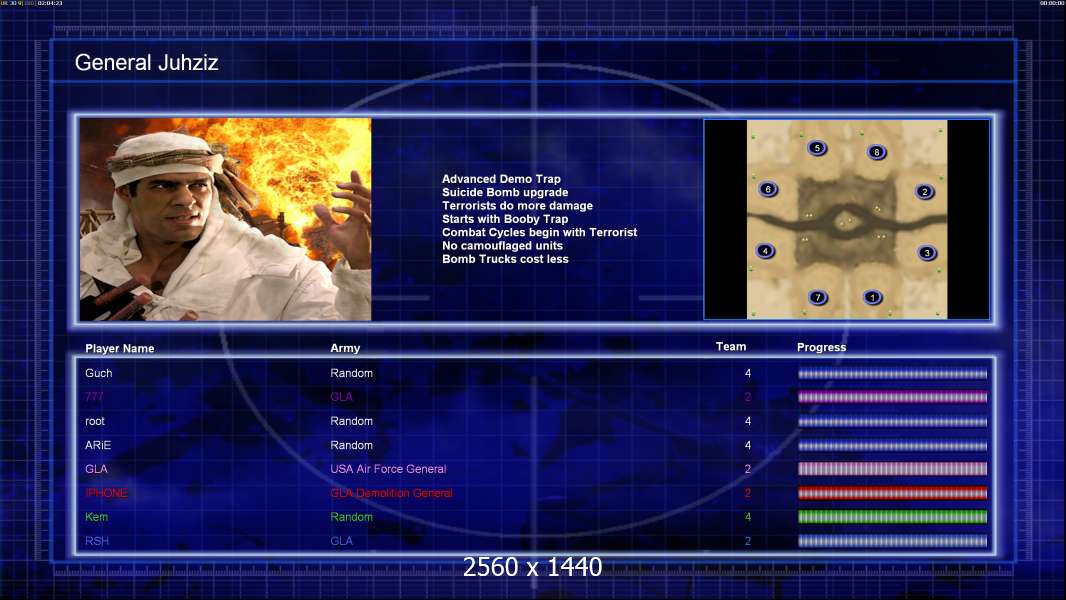1066x600 pixels.
Task: Click the General Juhziz title text
Action: (x=146, y=63)
